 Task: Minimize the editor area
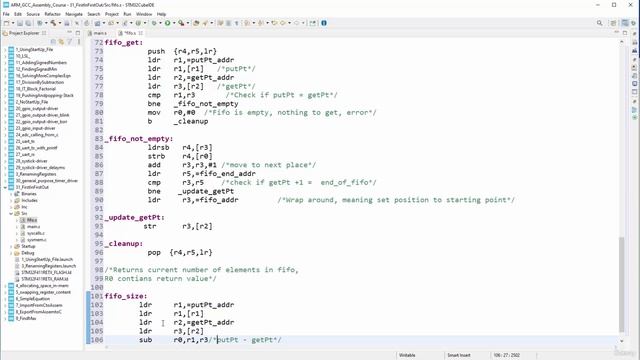pyautogui.click(x=616, y=33)
